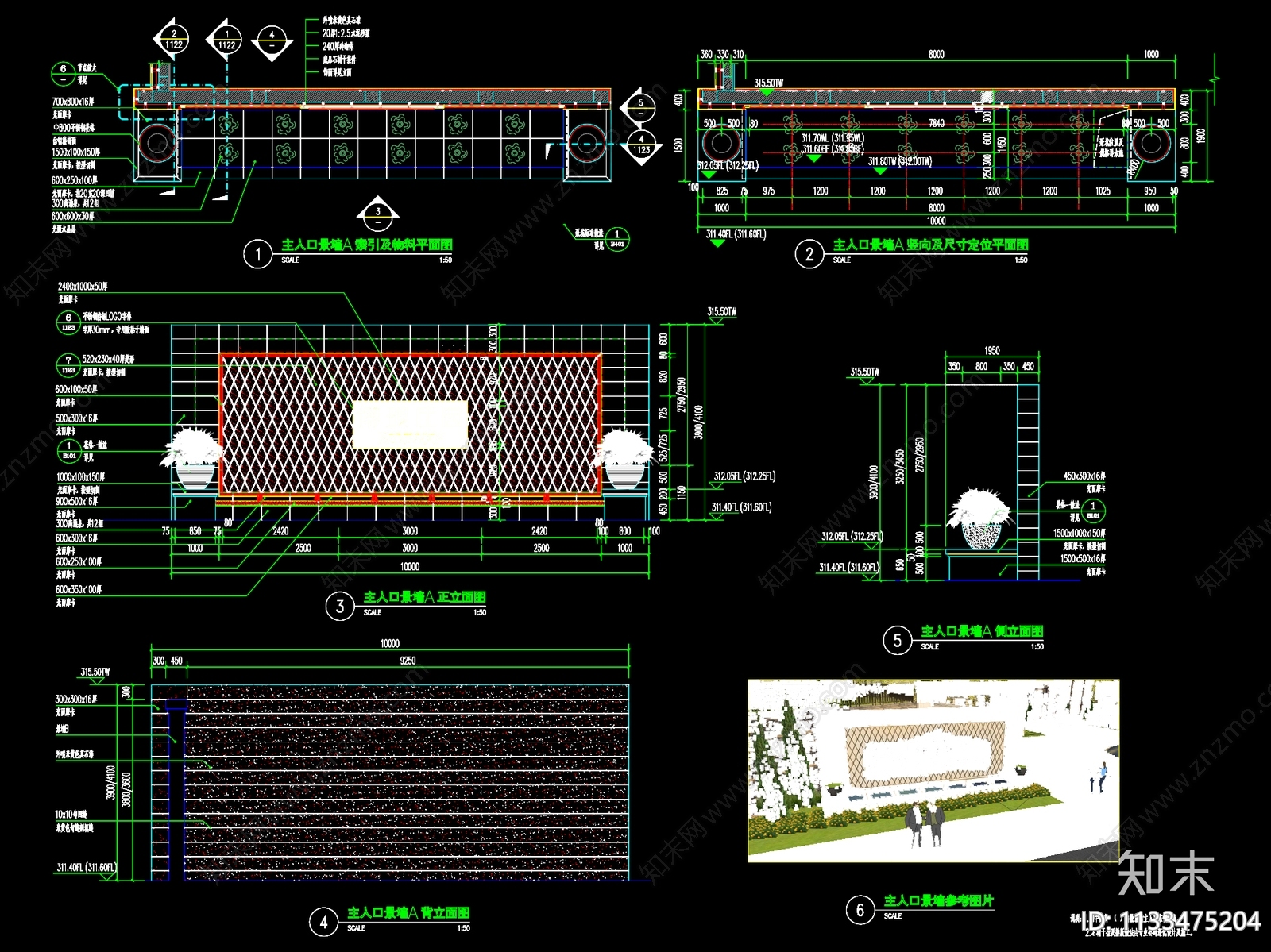Viewport: 1271px width, 952px height.
Task: Select the 8000 top dimension in plan 2
Action: coord(937,55)
